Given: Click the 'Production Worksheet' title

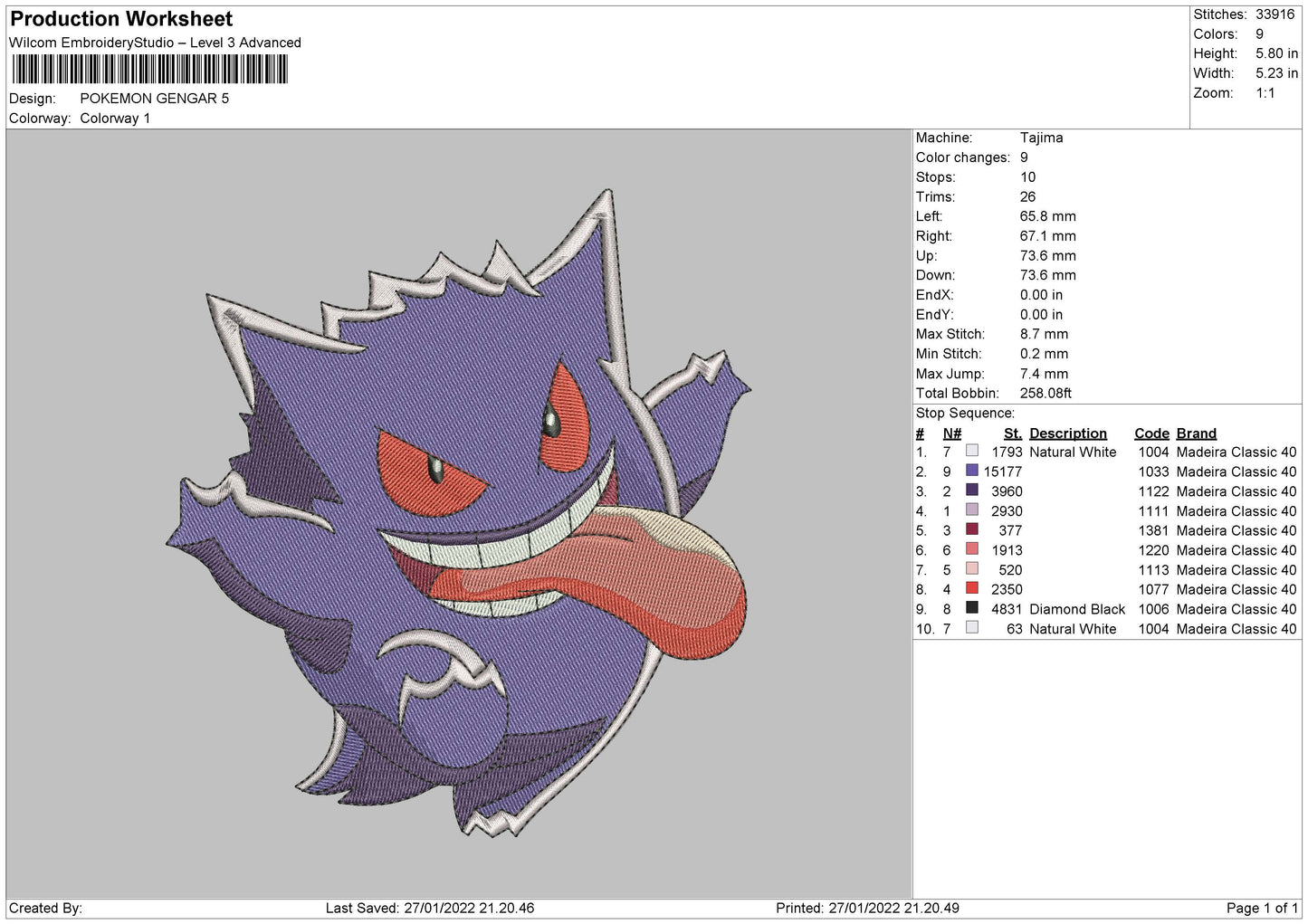Looking at the screenshot, I should (x=121, y=19).
